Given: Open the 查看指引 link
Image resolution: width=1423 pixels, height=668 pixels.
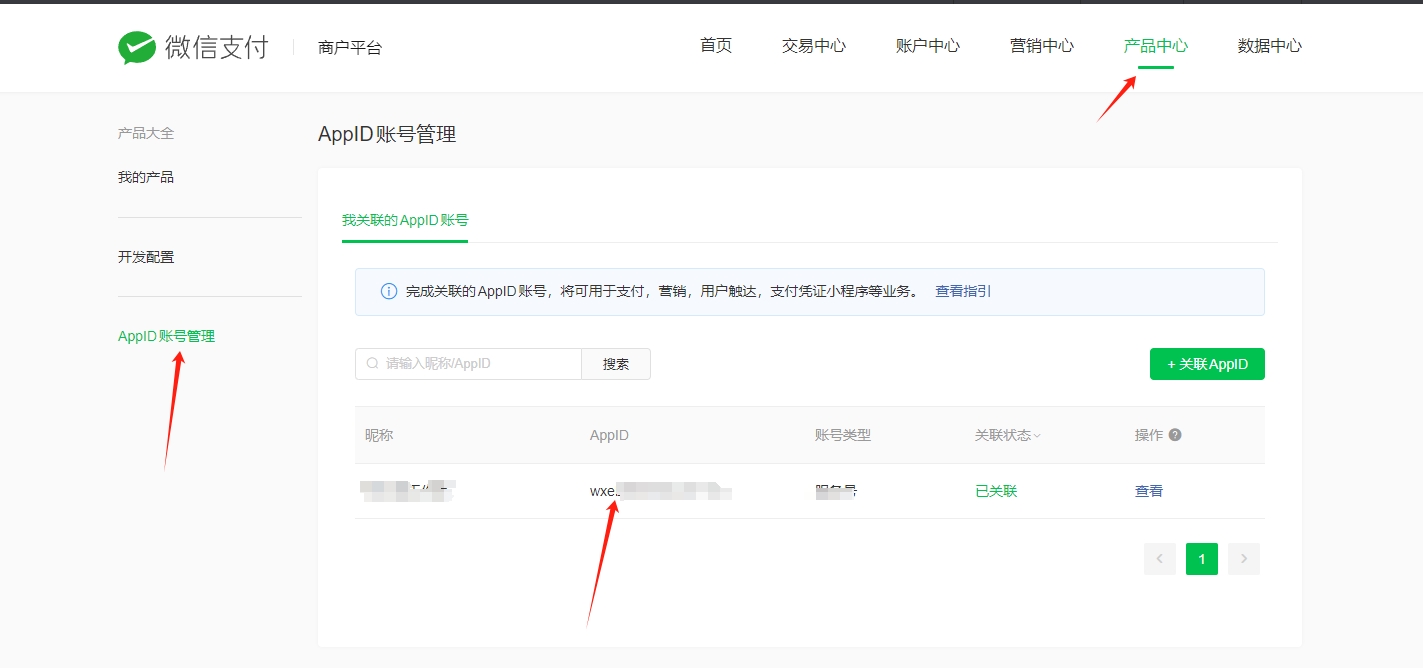Looking at the screenshot, I should [963, 292].
